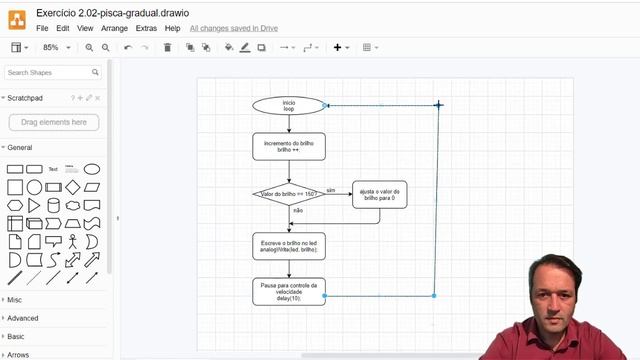The image size is (640, 360).
Task: Select the Valor do brilho decision diamond
Action: click(x=289, y=194)
